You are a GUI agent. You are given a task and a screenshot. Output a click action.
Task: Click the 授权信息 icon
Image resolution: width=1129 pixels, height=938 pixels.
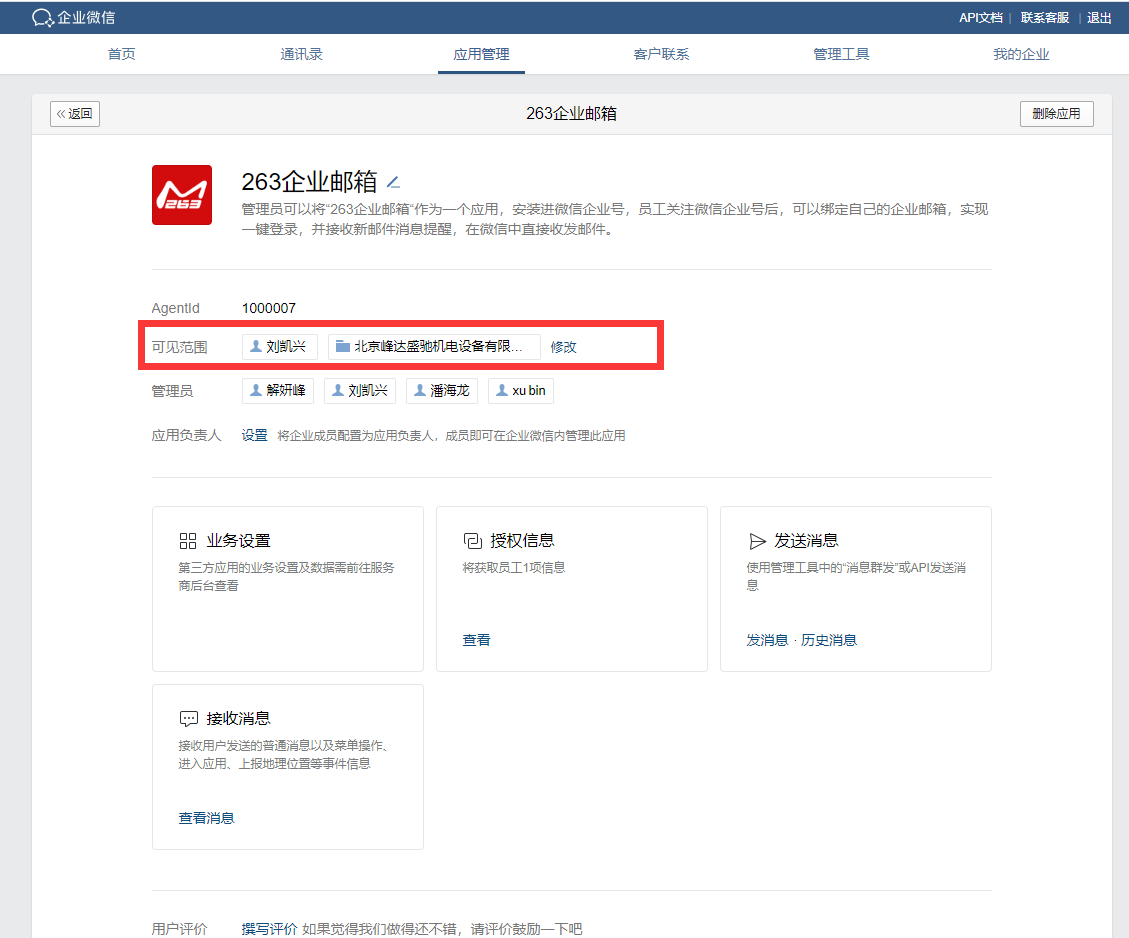(472, 541)
